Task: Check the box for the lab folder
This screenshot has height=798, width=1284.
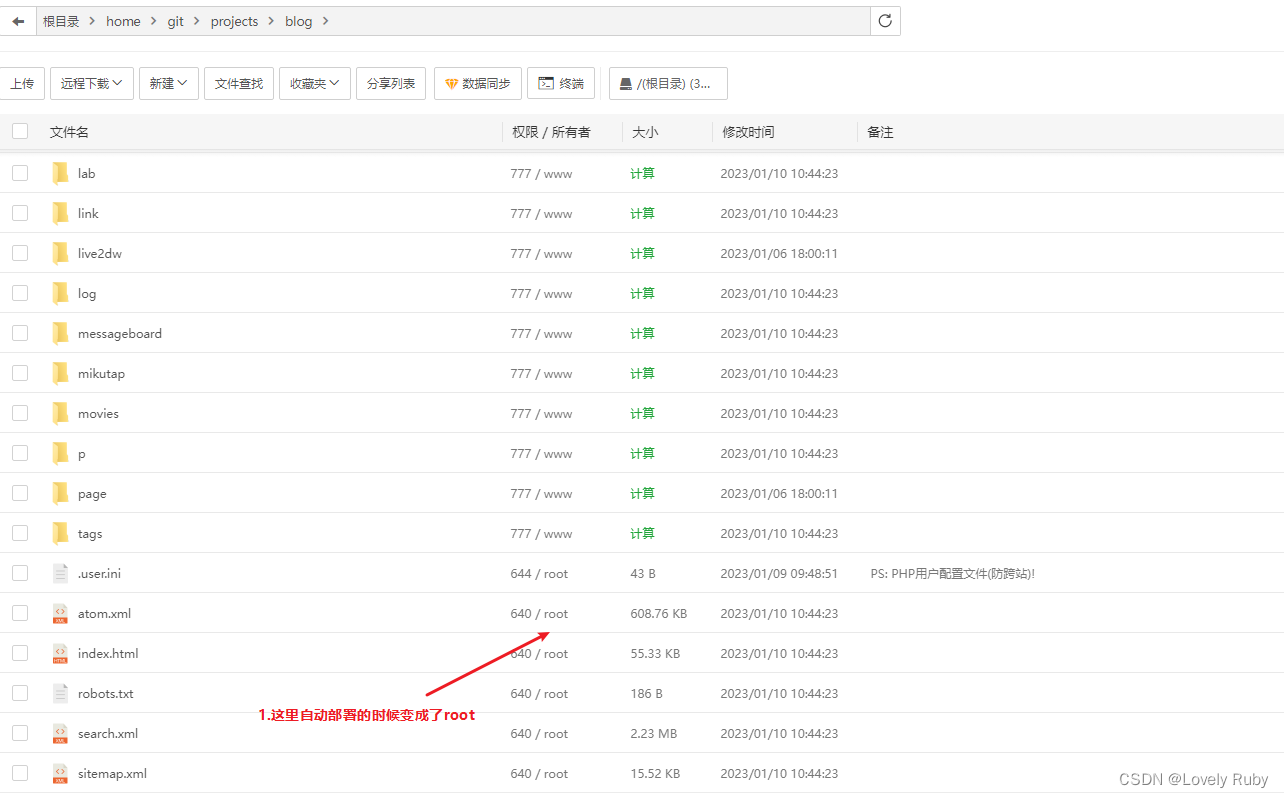Action: (x=20, y=173)
